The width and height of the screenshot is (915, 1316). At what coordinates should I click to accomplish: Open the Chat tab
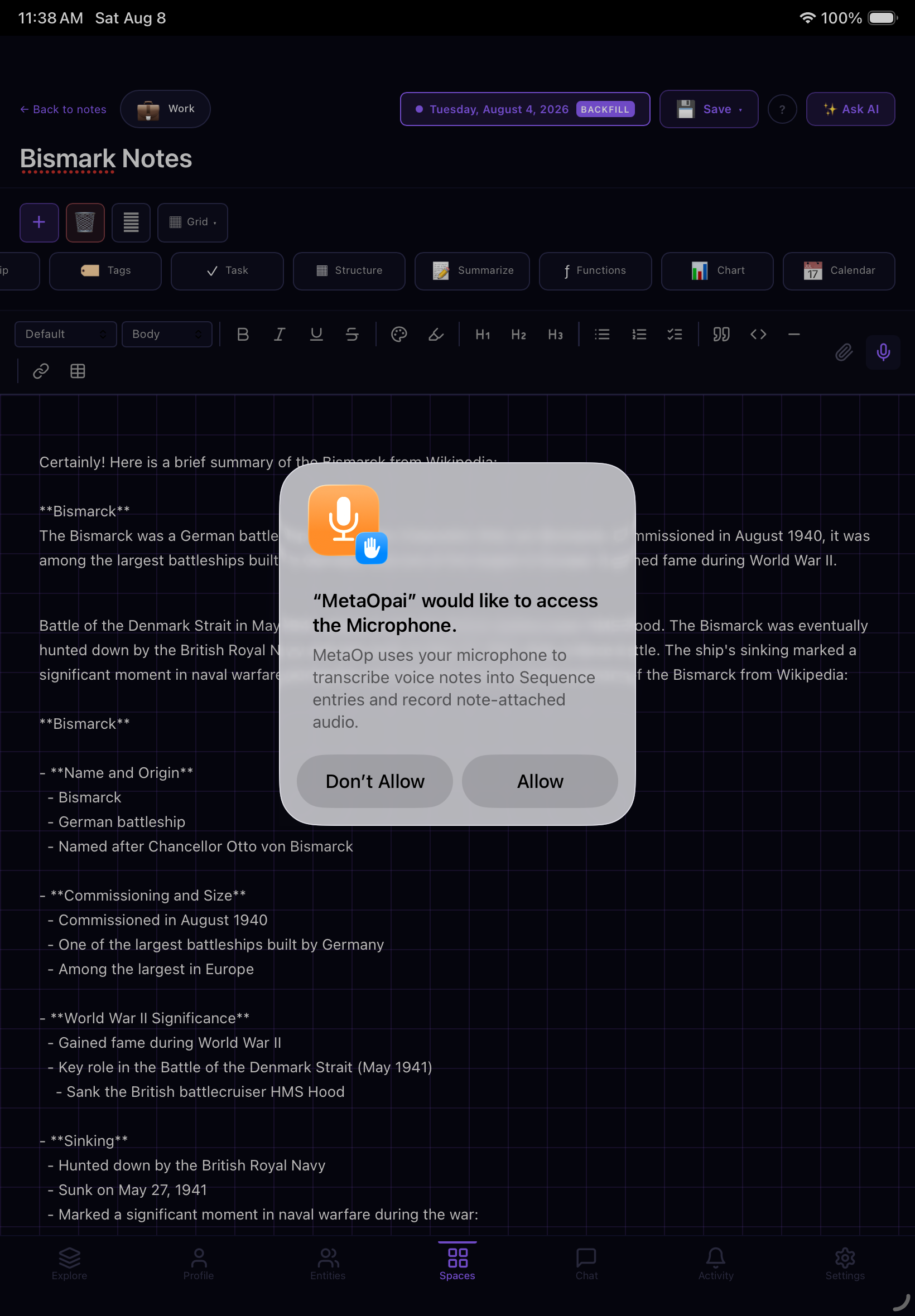click(586, 1263)
